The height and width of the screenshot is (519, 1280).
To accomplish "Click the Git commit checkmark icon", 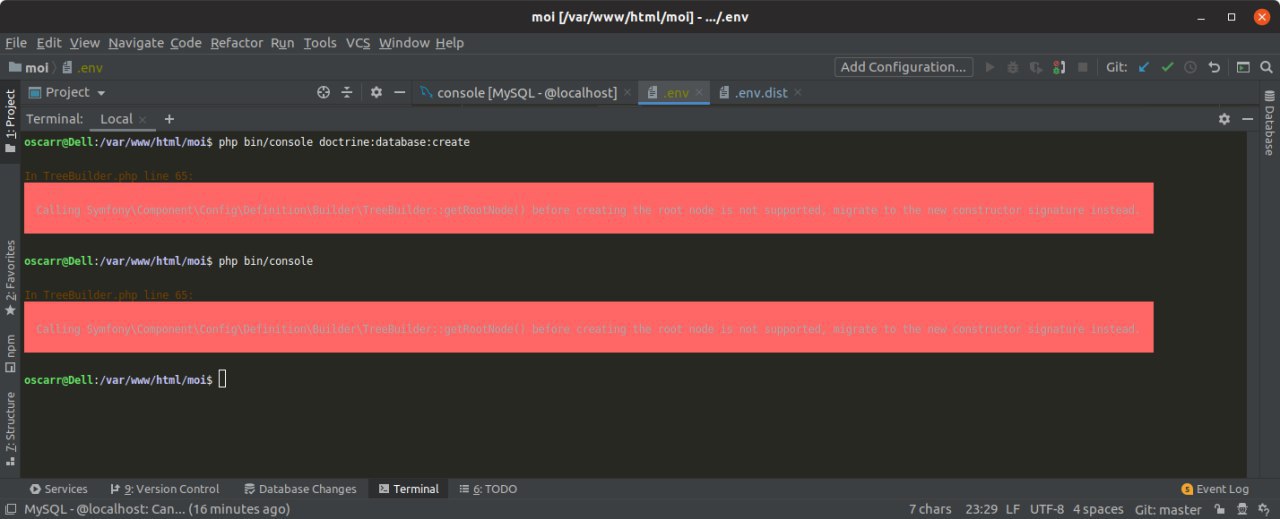I will 1167,67.
